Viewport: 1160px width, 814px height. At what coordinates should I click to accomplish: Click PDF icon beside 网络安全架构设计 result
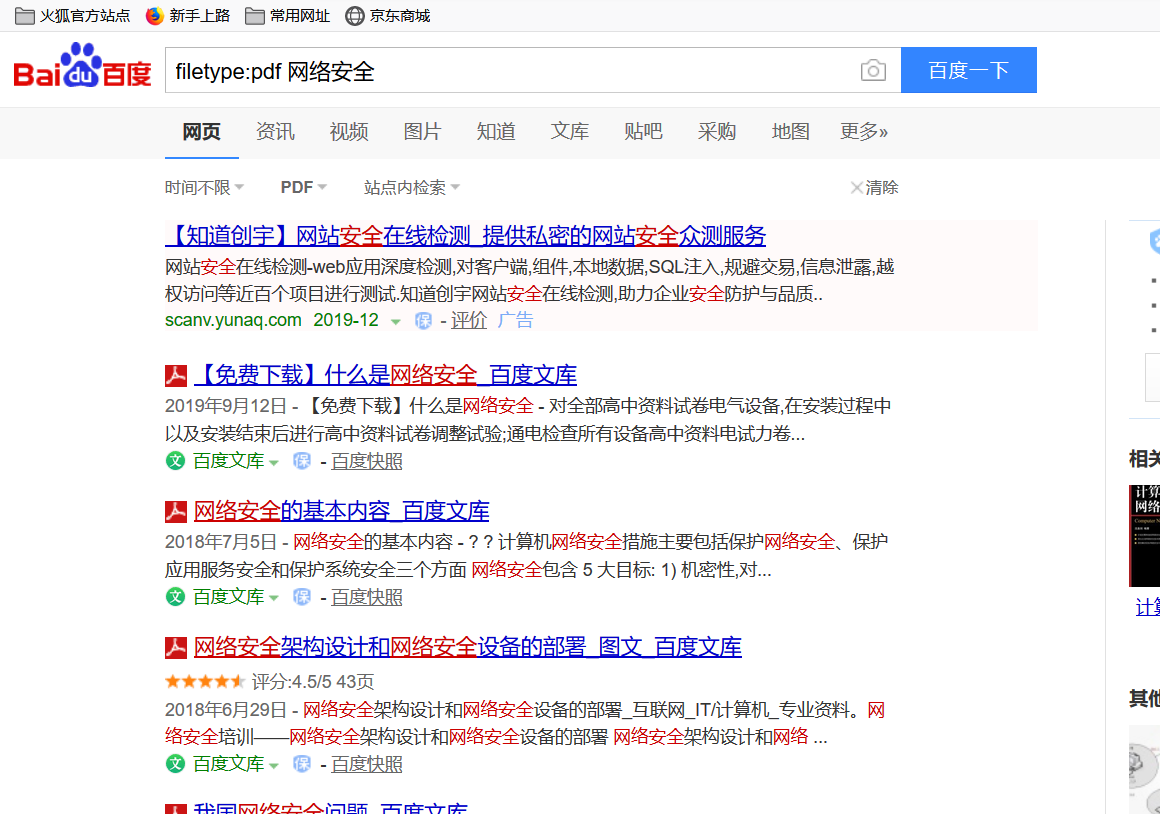click(x=175, y=648)
